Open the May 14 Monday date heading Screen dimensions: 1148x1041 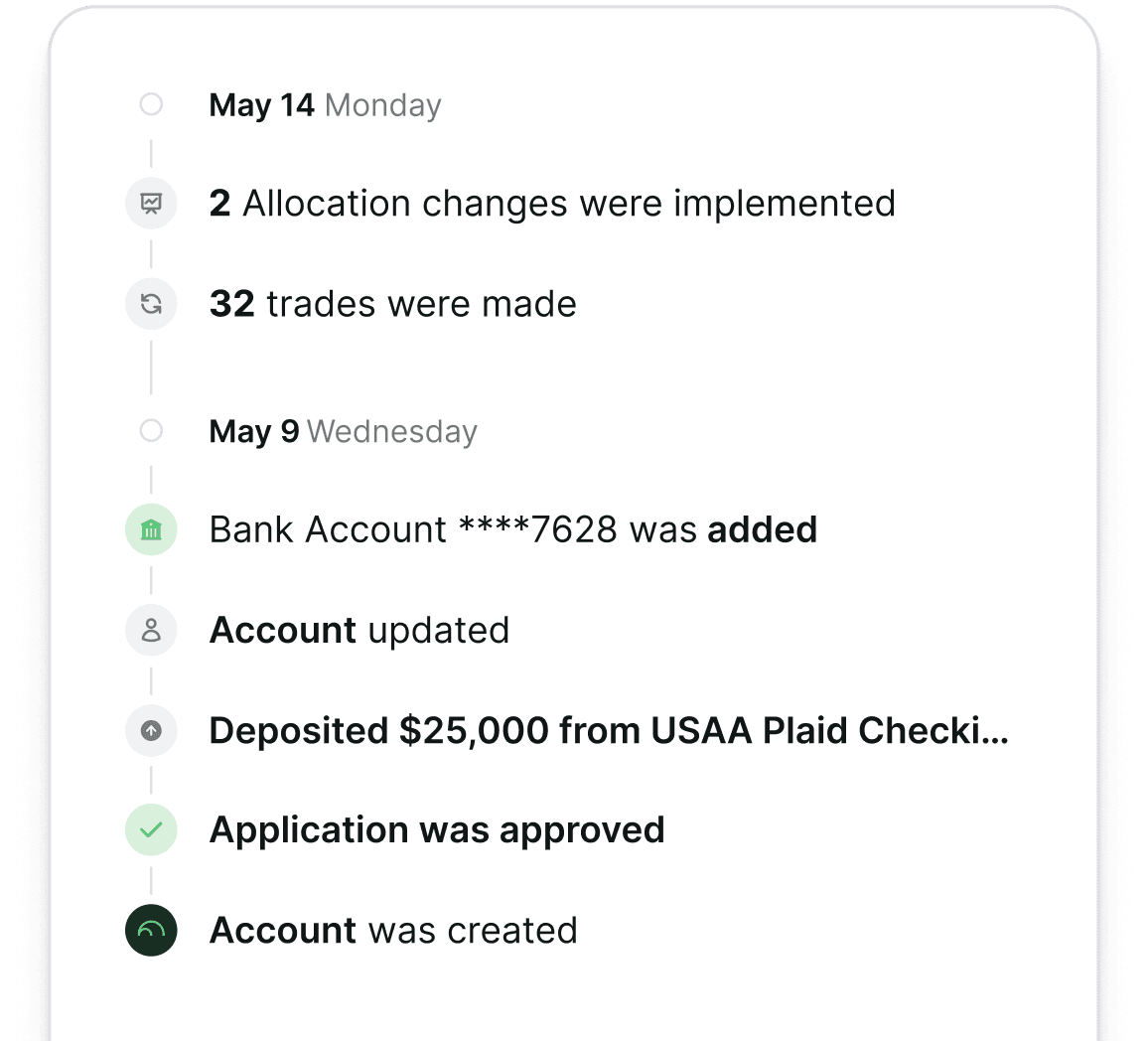click(x=325, y=105)
